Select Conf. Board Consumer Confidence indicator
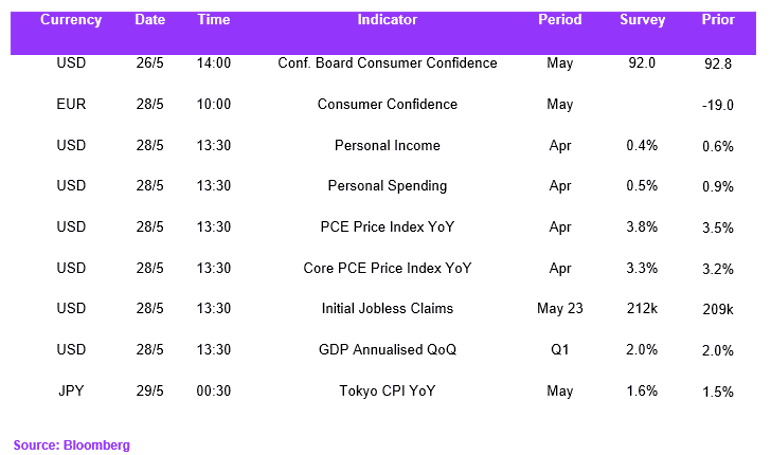Screen dimensions: 770x455 387,63
